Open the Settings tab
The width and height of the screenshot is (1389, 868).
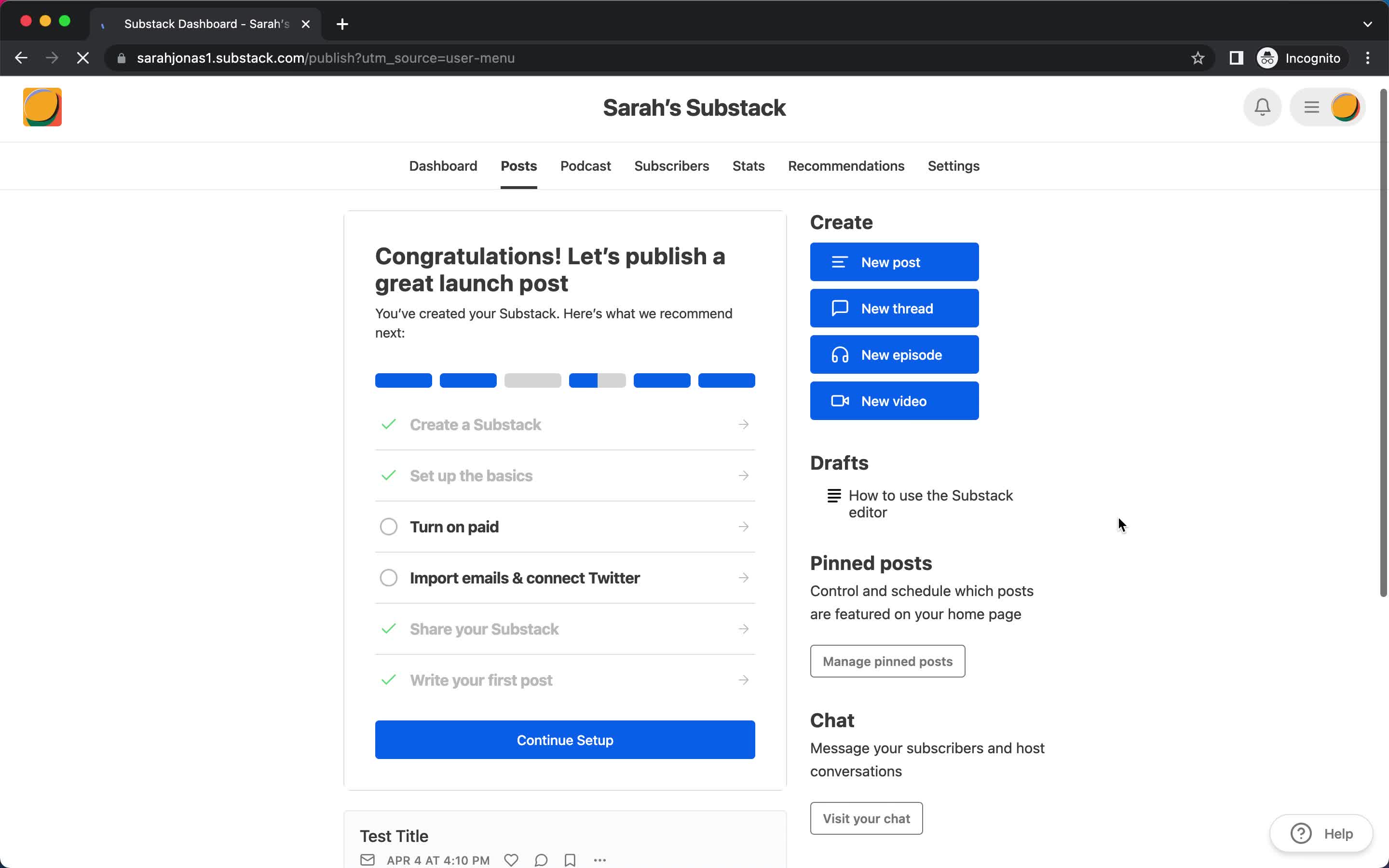point(953,166)
